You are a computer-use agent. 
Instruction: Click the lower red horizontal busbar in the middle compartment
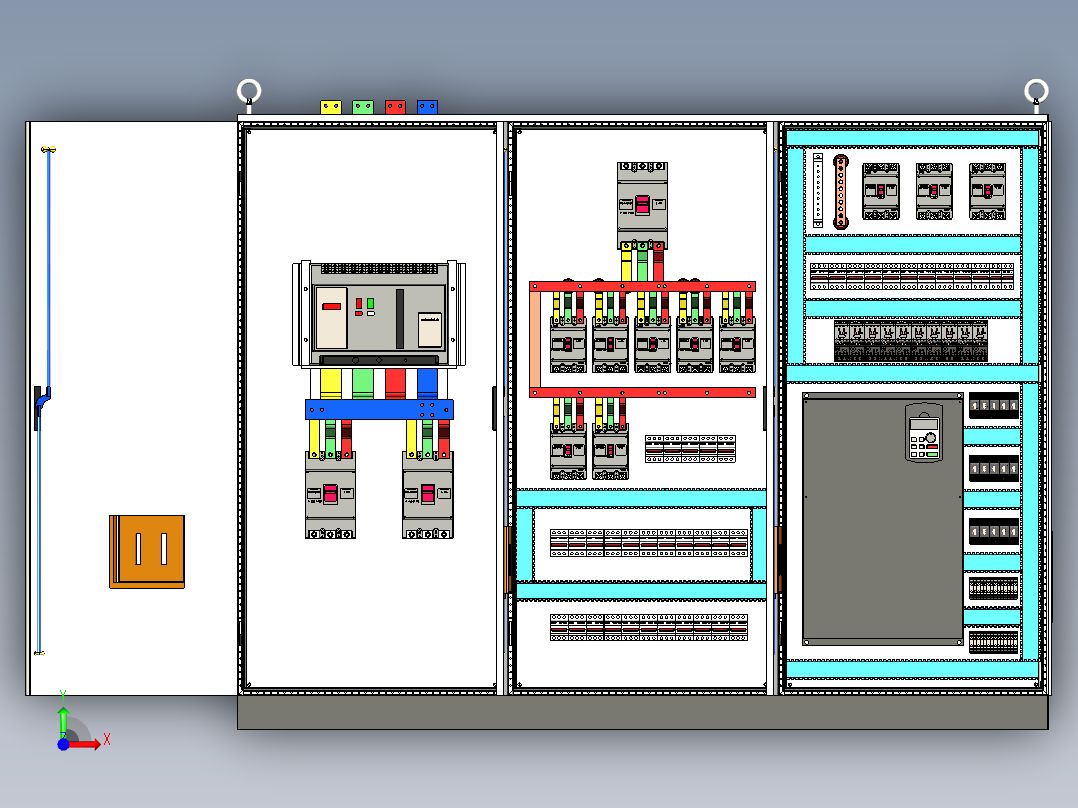coord(643,393)
